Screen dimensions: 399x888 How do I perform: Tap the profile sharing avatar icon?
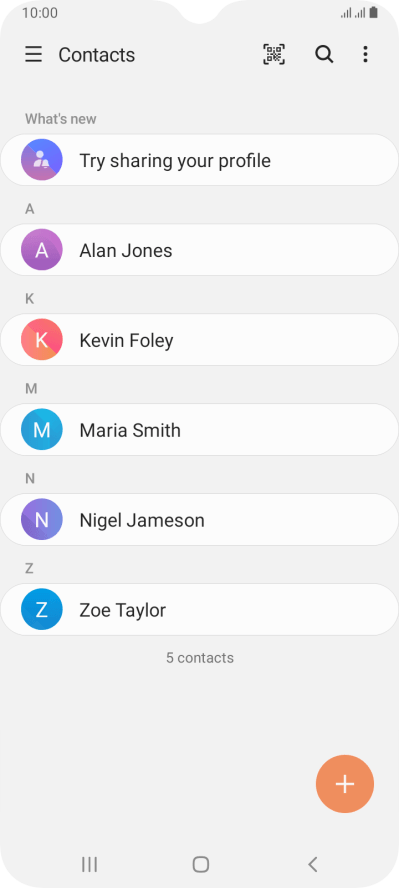point(41,160)
